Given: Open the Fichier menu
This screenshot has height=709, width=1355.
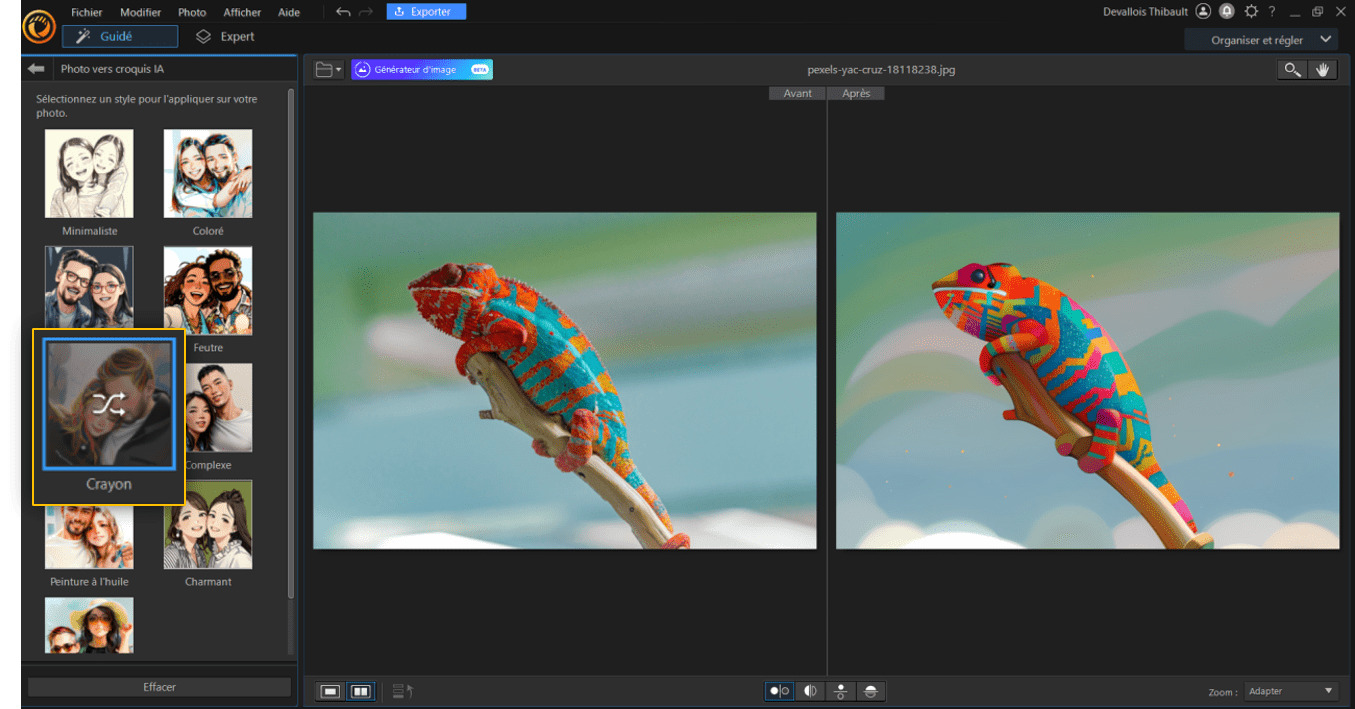Looking at the screenshot, I should [87, 12].
